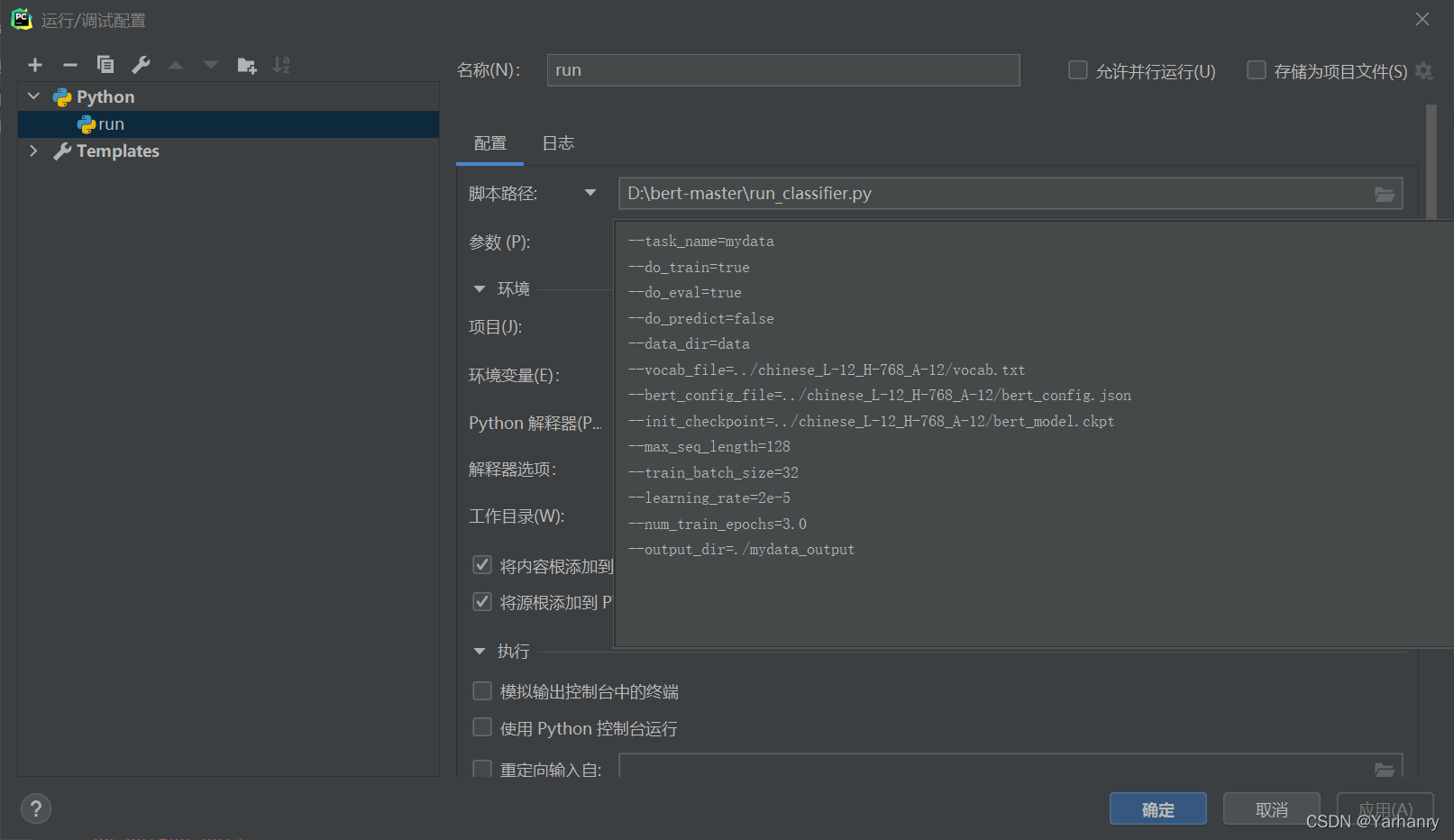Image resolution: width=1454 pixels, height=840 pixels.
Task: Browse for the redirect input file
Action: pyautogui.click(x=1385, y=769)
